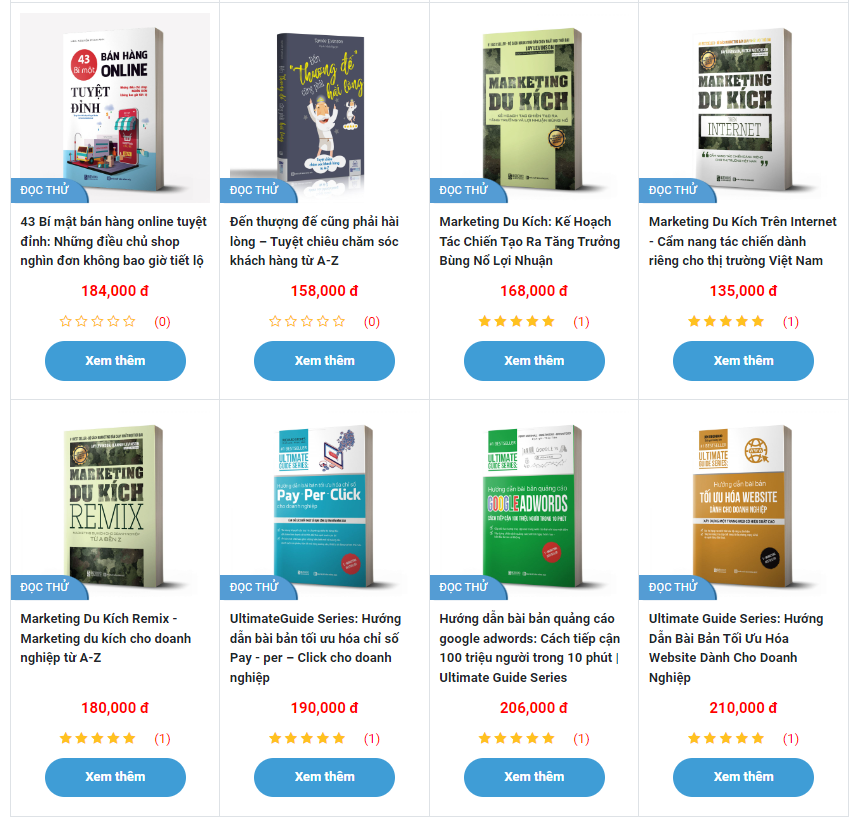
Task: Click Xem thêm under the 206,000 đ book
Action: pyautogui.click(x=534, y=777)
